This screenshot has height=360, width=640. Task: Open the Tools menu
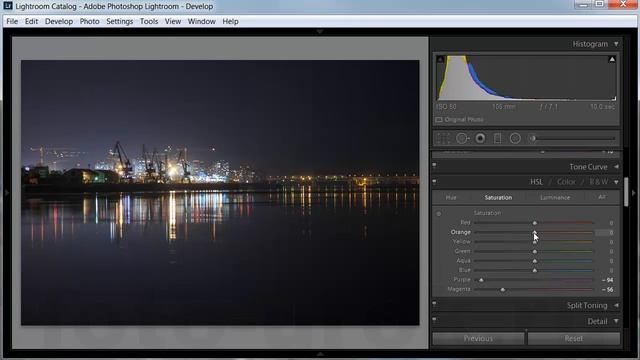pyautogui.click(x=149, y=21)
